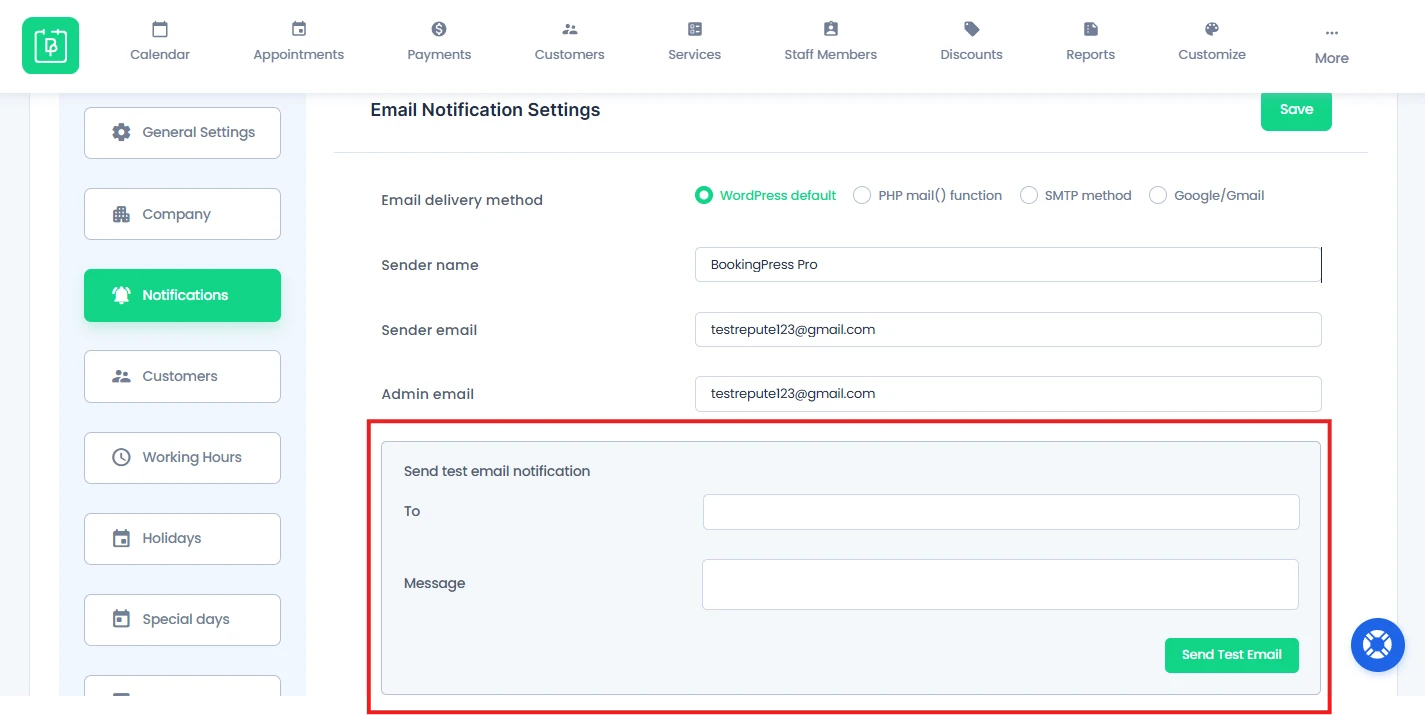Open the Calendar menu label
This screenshot has height=715, width=1425.
click(160, 54)
